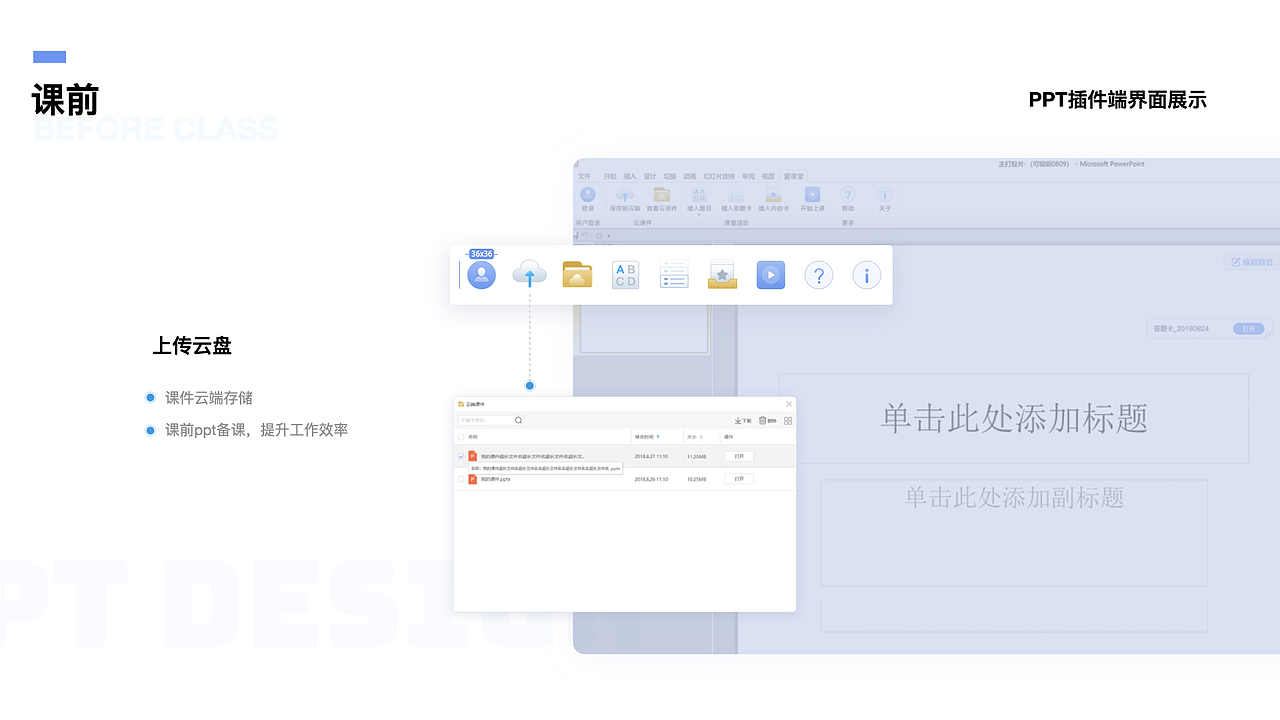Switch to grid view icon in cloud dialog
The image size is (1280, 720).
coord(788,421)
